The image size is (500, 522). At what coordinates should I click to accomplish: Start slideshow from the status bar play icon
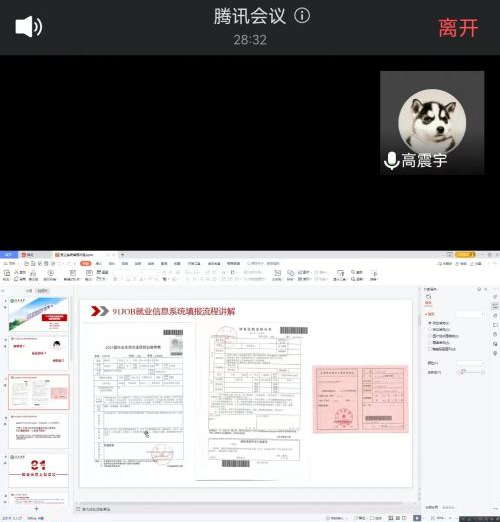[x=417, y=518]
